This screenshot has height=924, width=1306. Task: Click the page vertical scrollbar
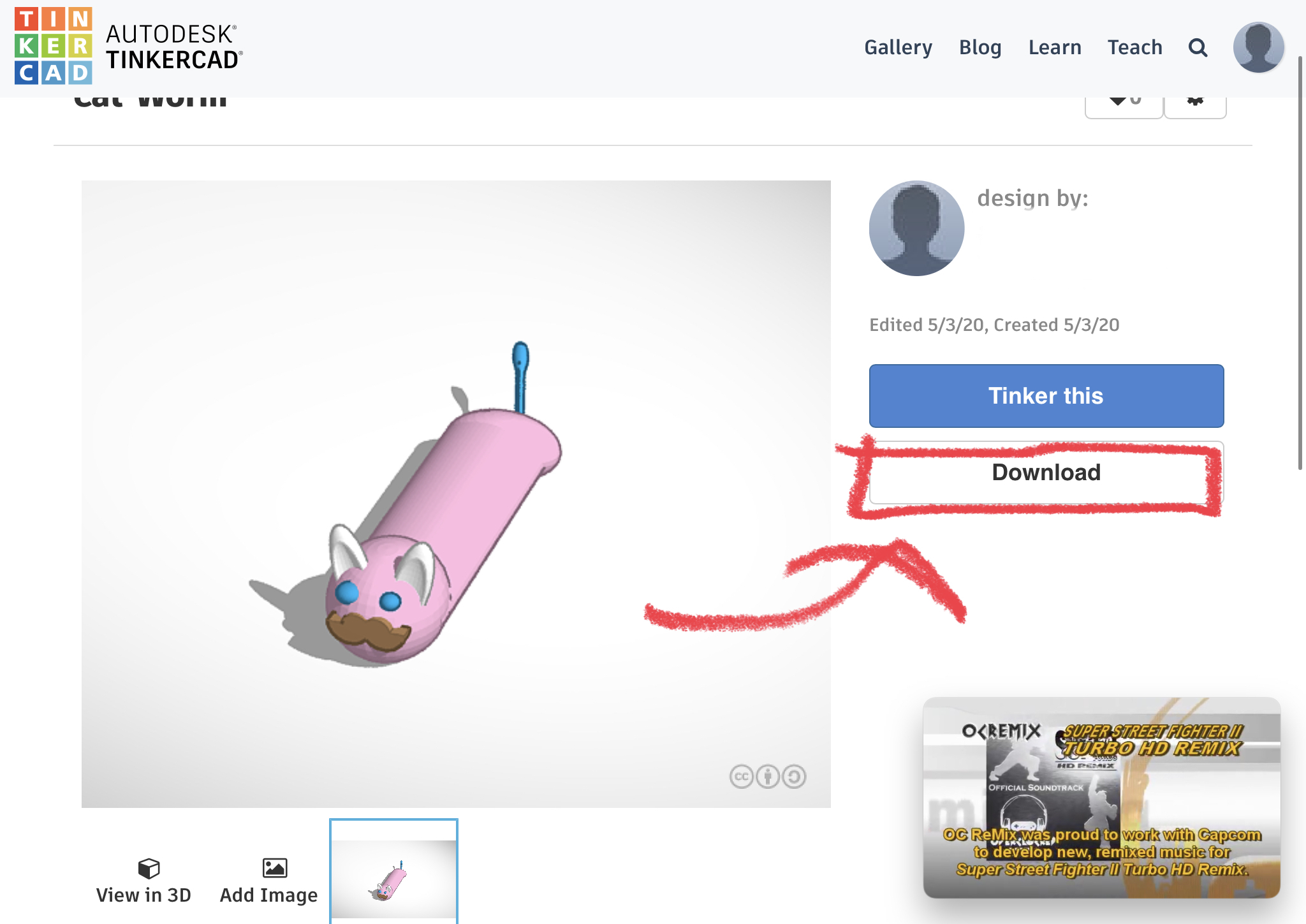(1300, 261)
